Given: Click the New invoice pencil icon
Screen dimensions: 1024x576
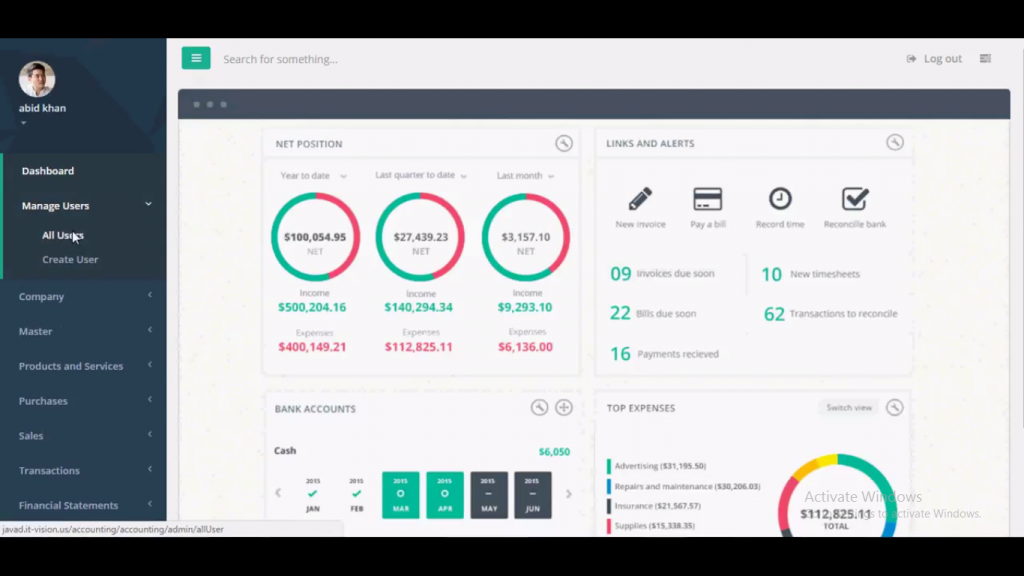Looking at the screenshot, I should coord(640,199).
